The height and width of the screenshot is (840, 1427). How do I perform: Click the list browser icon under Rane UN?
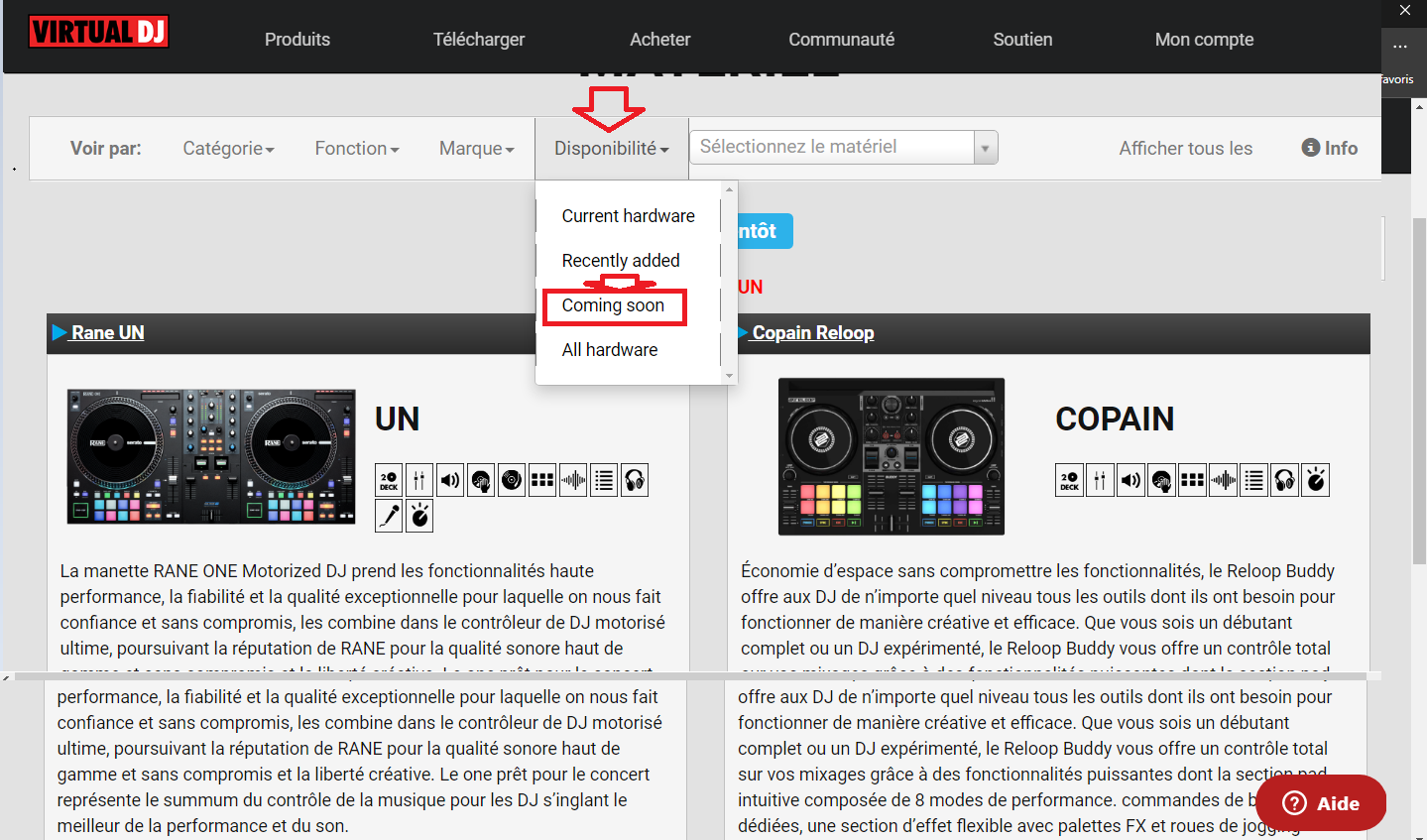tap(604, 481)
